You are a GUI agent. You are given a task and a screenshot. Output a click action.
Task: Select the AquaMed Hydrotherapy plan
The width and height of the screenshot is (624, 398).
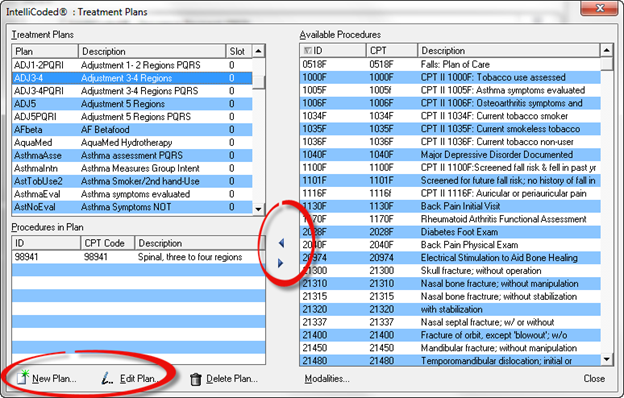[x=132, y=142]
